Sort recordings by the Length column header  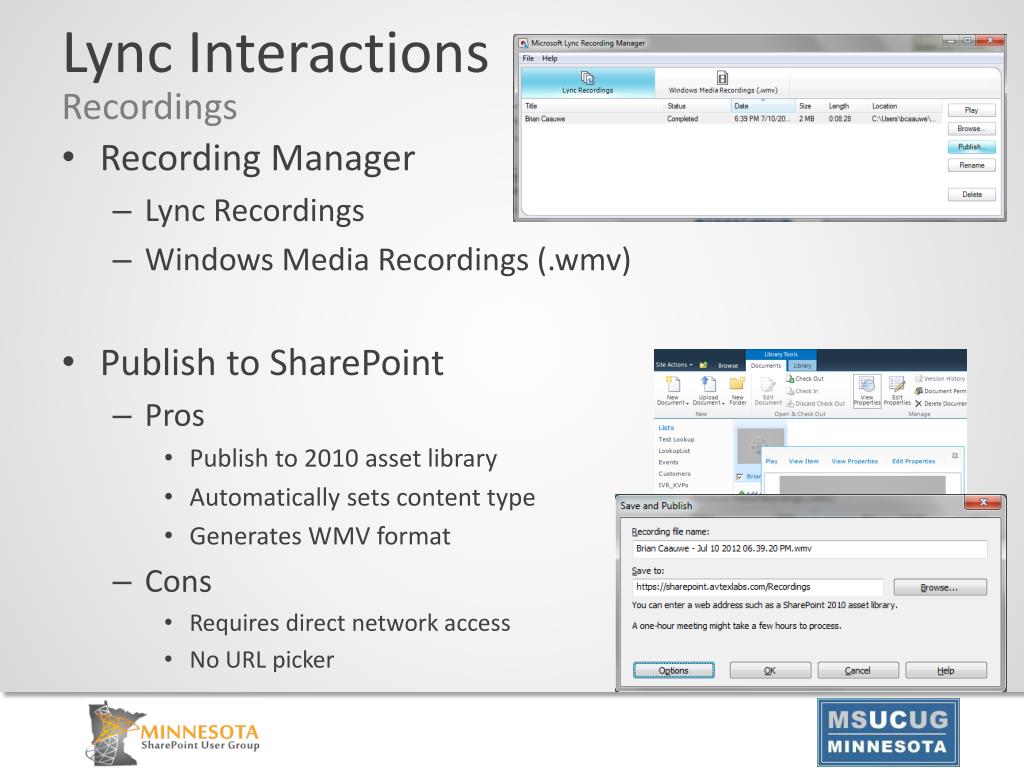839,106
